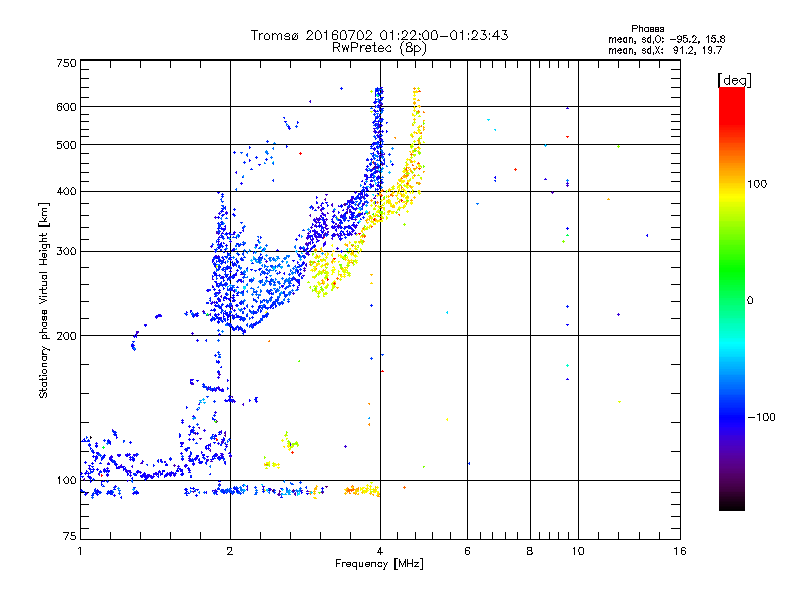800x600 pixels.
Task: Click the "[deg]" colorbar label
Action: tap(734, 80)
